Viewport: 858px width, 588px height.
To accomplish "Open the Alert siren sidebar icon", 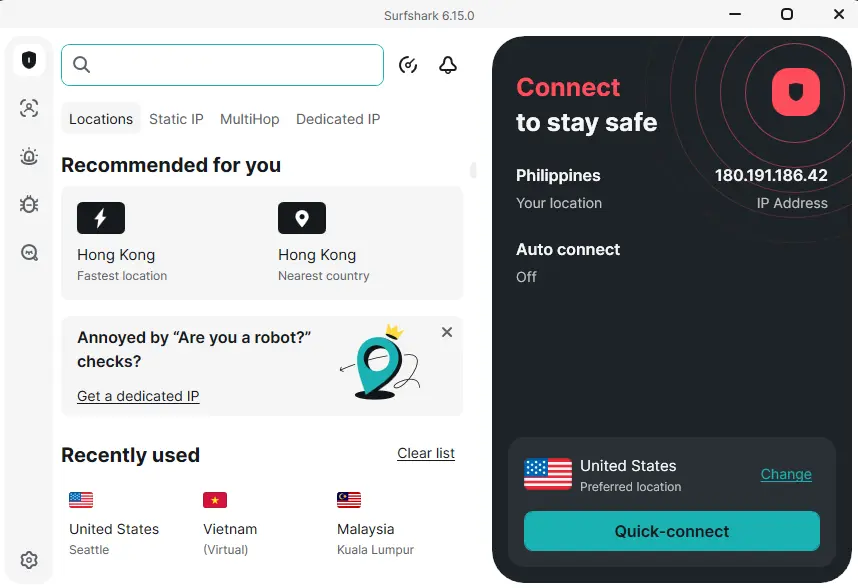I will point(29,156).
